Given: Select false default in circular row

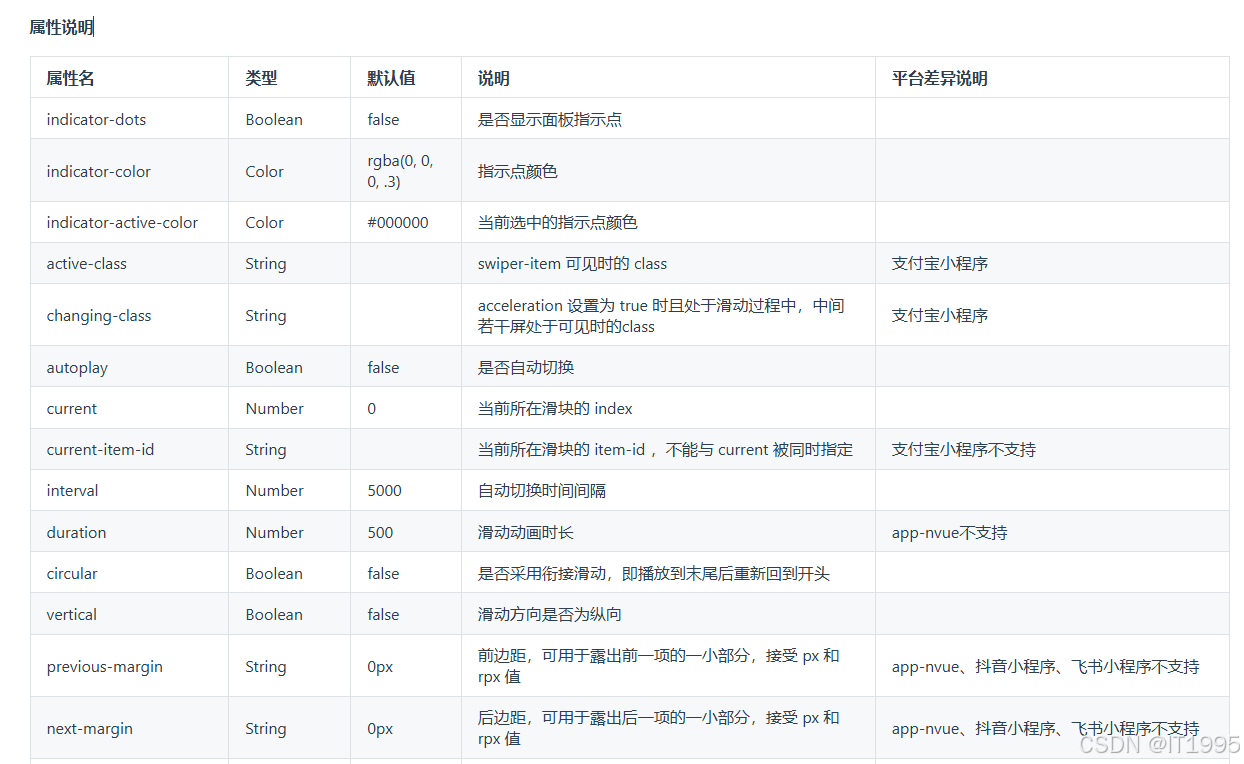Looking at the screenshot, I should click(x=383, y=573).
